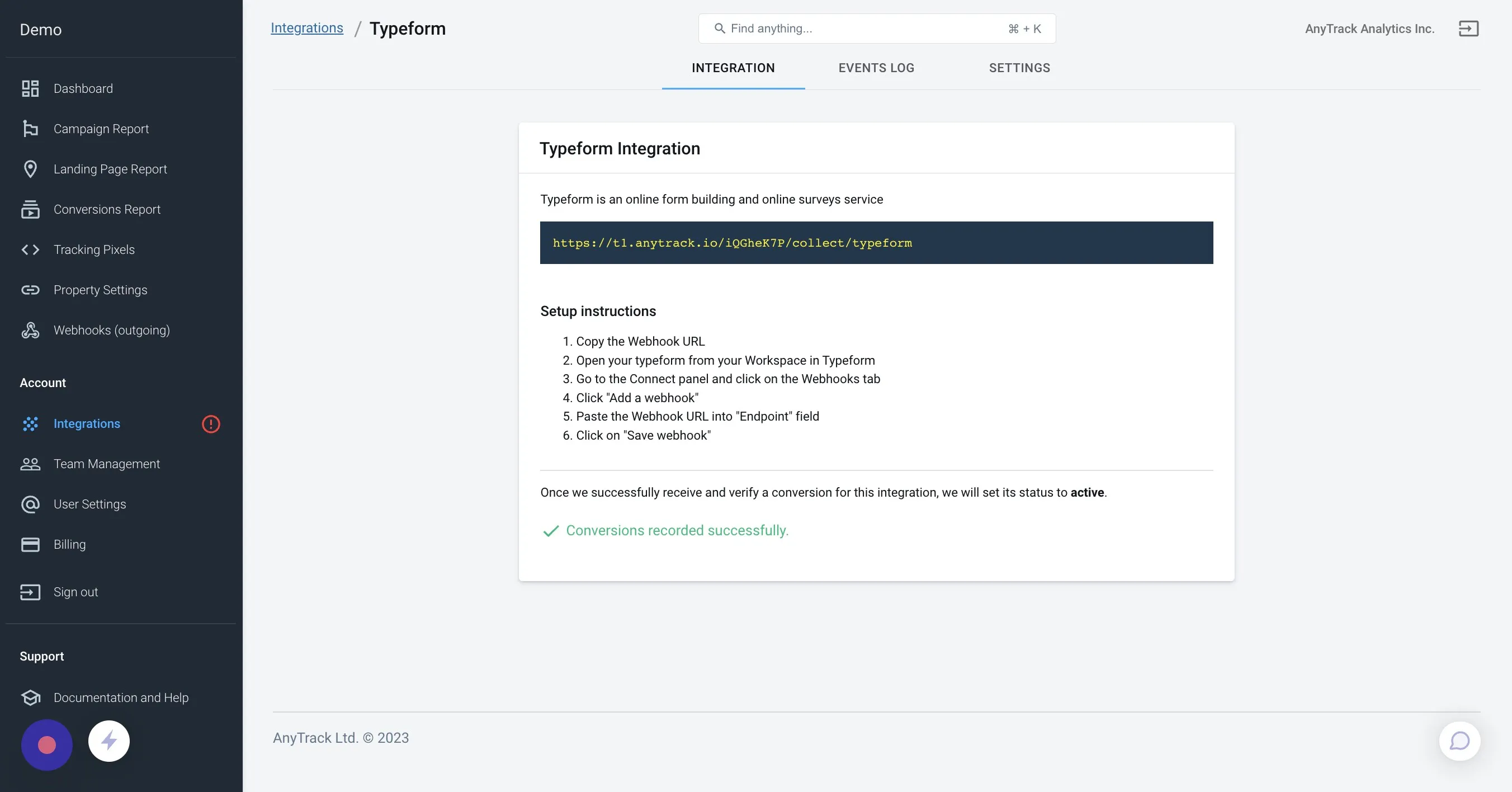Click step "Copy the Webhook URL"
Image resolution: width=1512 pixels, height=792 pixels.
point(640,342)
